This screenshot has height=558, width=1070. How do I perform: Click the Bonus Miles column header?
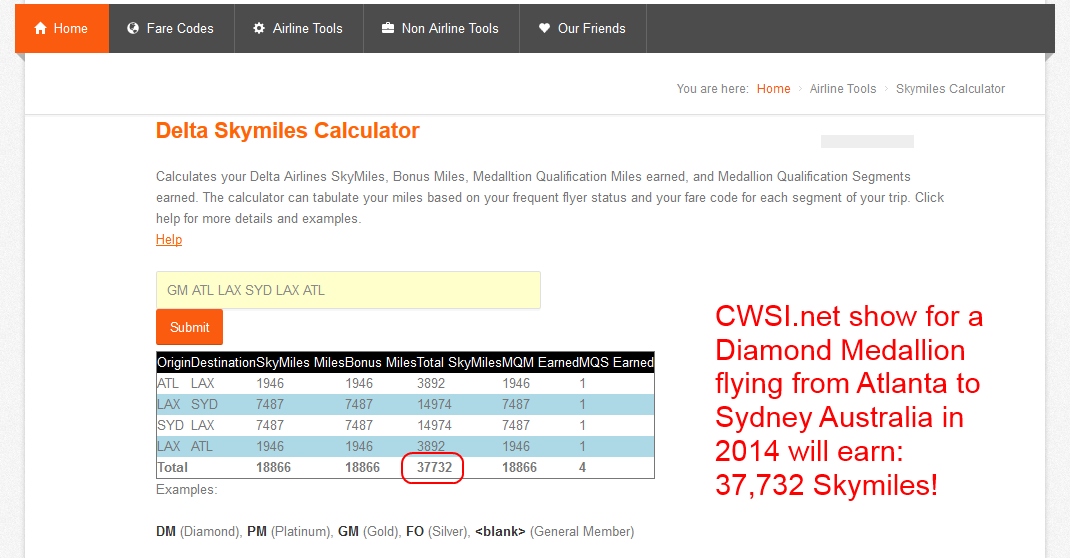381,362
